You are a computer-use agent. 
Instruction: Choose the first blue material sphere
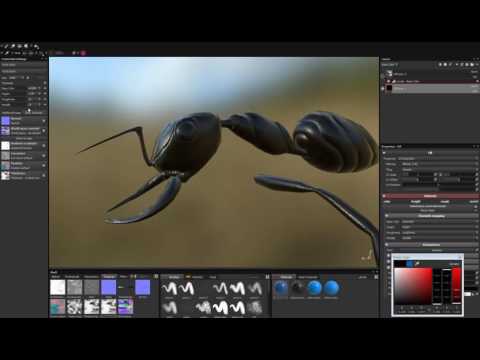coord(281,288)
